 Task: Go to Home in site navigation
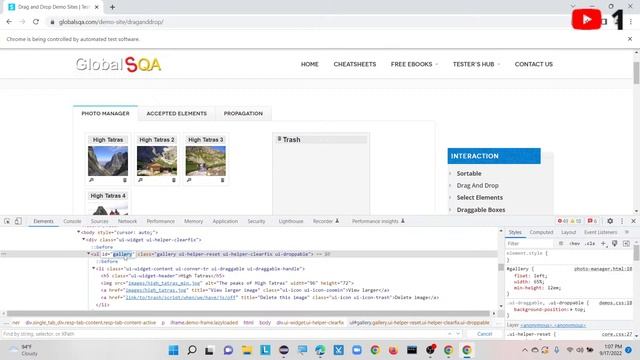[x=310, y=64]
